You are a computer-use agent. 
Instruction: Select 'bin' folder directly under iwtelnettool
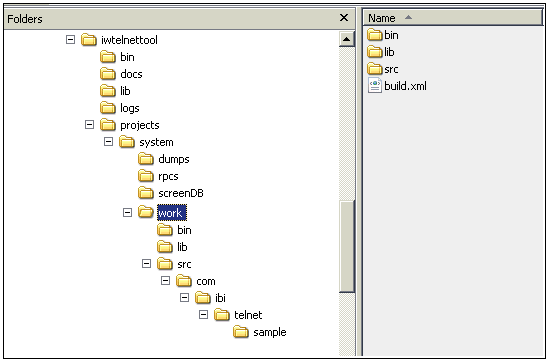pos(127,57)
